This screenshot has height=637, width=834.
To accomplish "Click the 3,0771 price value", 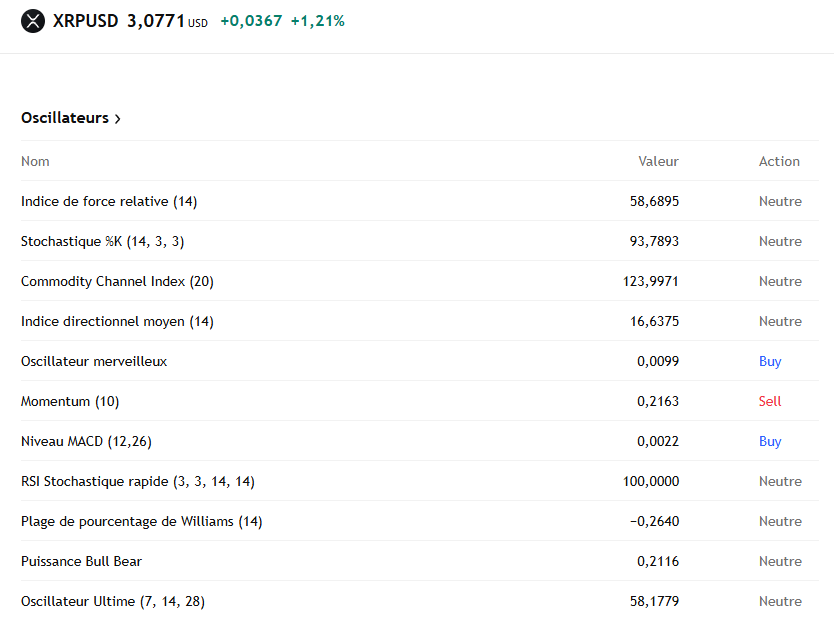I will click(156, 20).
